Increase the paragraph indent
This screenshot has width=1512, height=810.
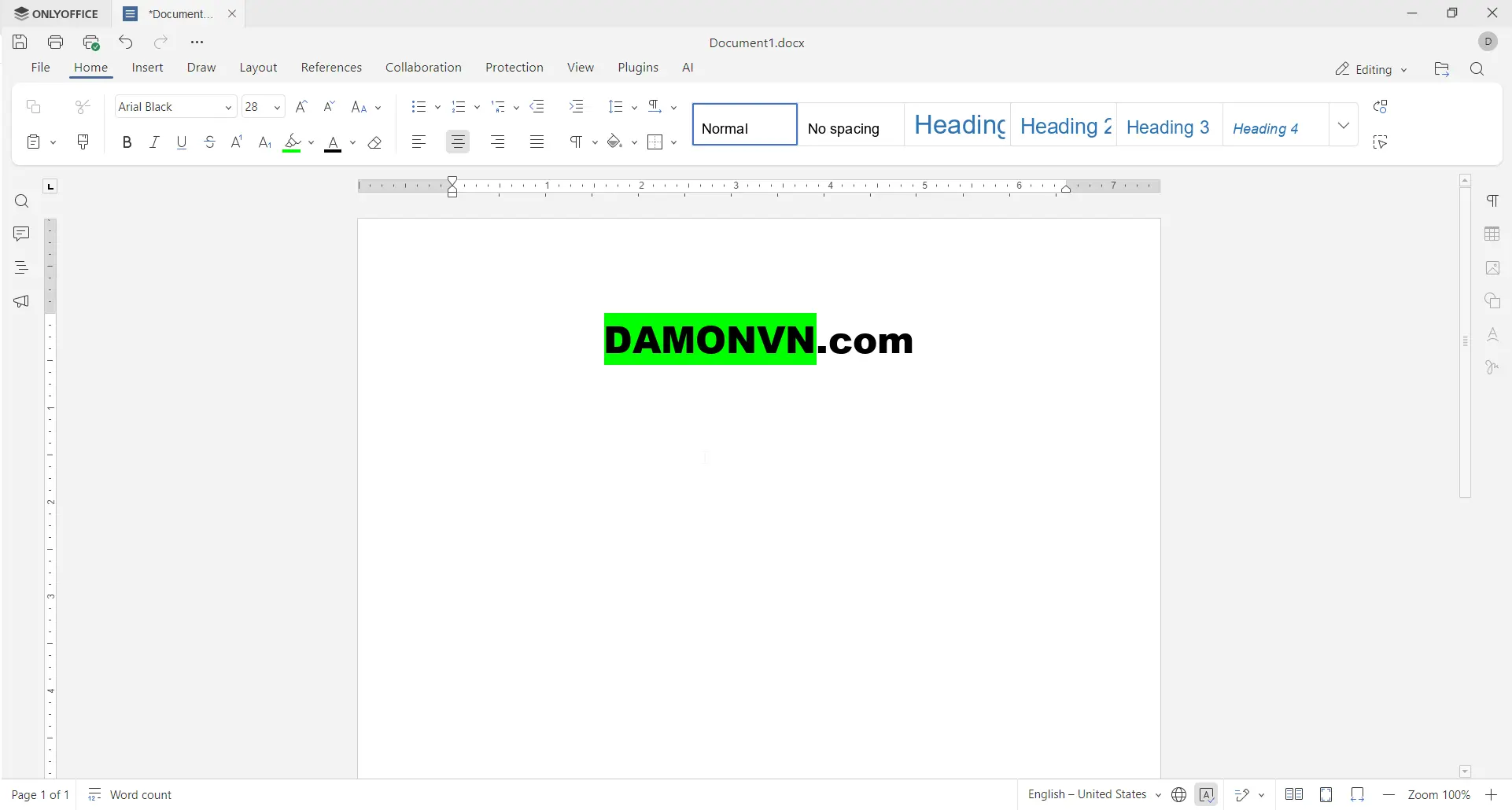pos(577,107)
